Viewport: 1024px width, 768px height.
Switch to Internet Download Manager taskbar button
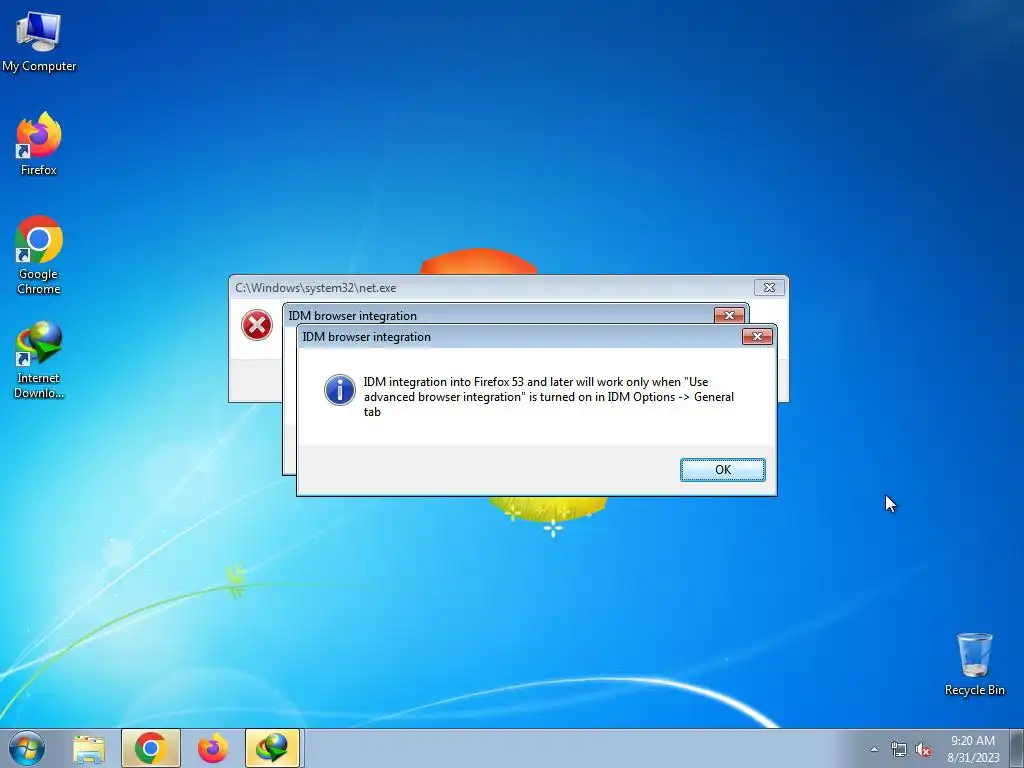(x=272, y=748)
